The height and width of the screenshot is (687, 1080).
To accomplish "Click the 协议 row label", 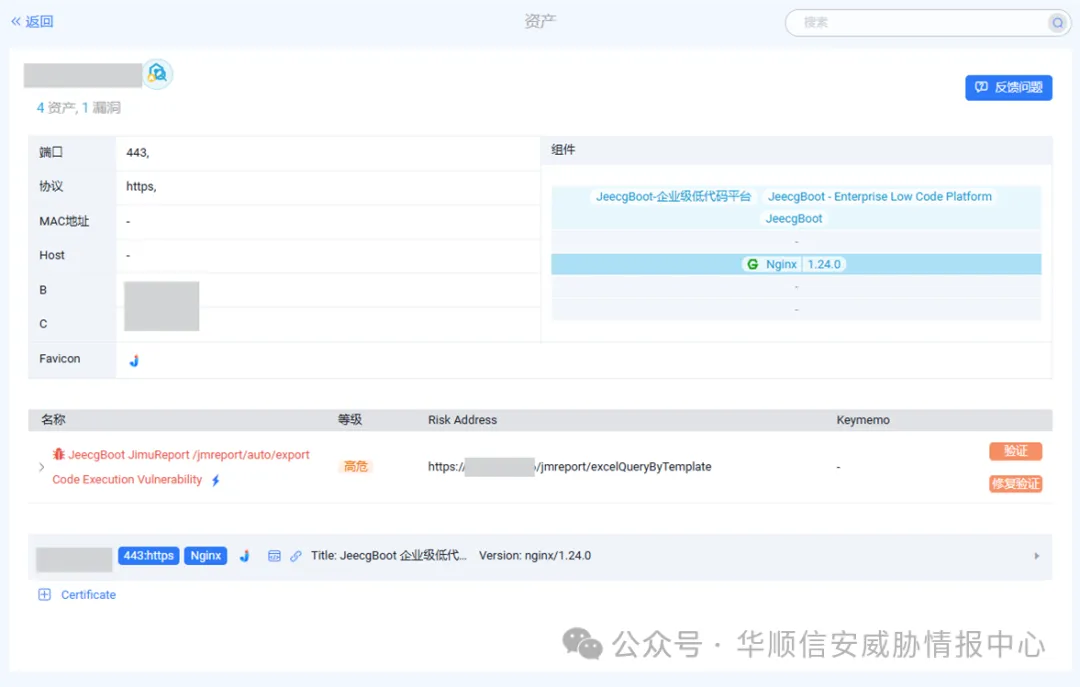I will click(x=51, y=186).
